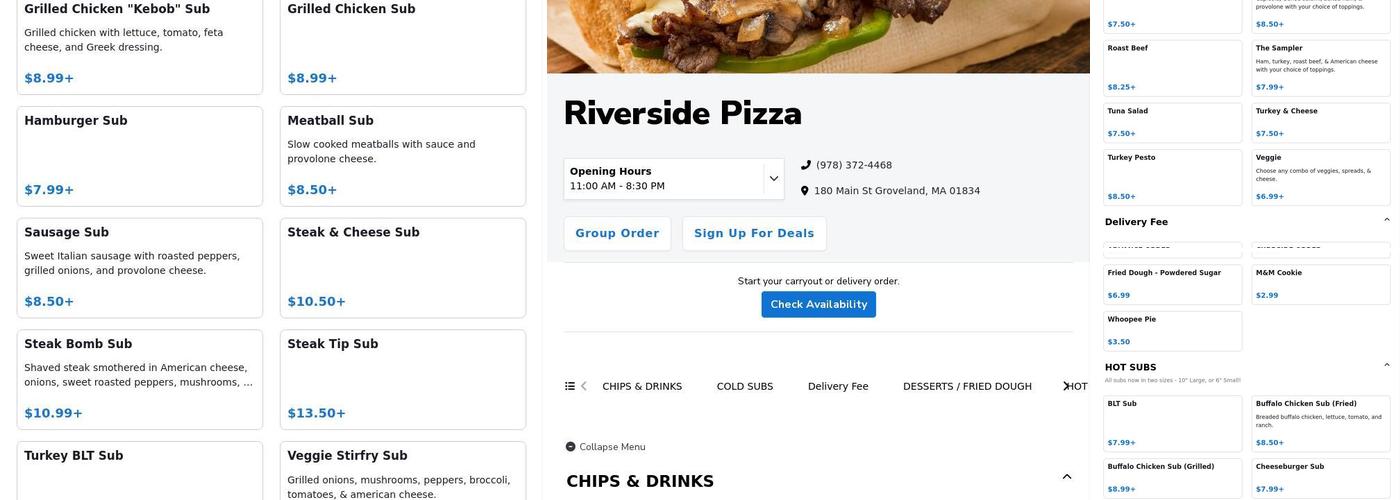This screenshot has height=500, width=1400.
Task: Click Sign Up For Deals
Action: (x=754, y=234)
